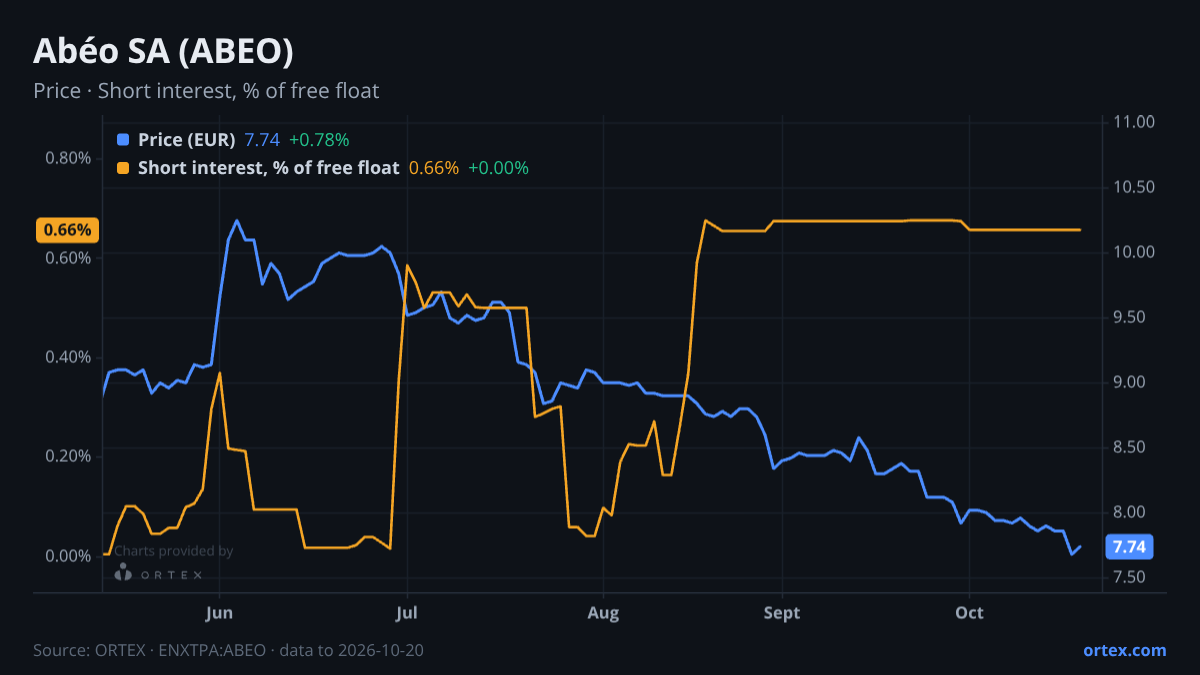Image resolution: width=1200 pixels, height=675 pixels.
Task: Toggle the Price (EUR) legend label
Action: pyautogui.click(x=187, y=140)
